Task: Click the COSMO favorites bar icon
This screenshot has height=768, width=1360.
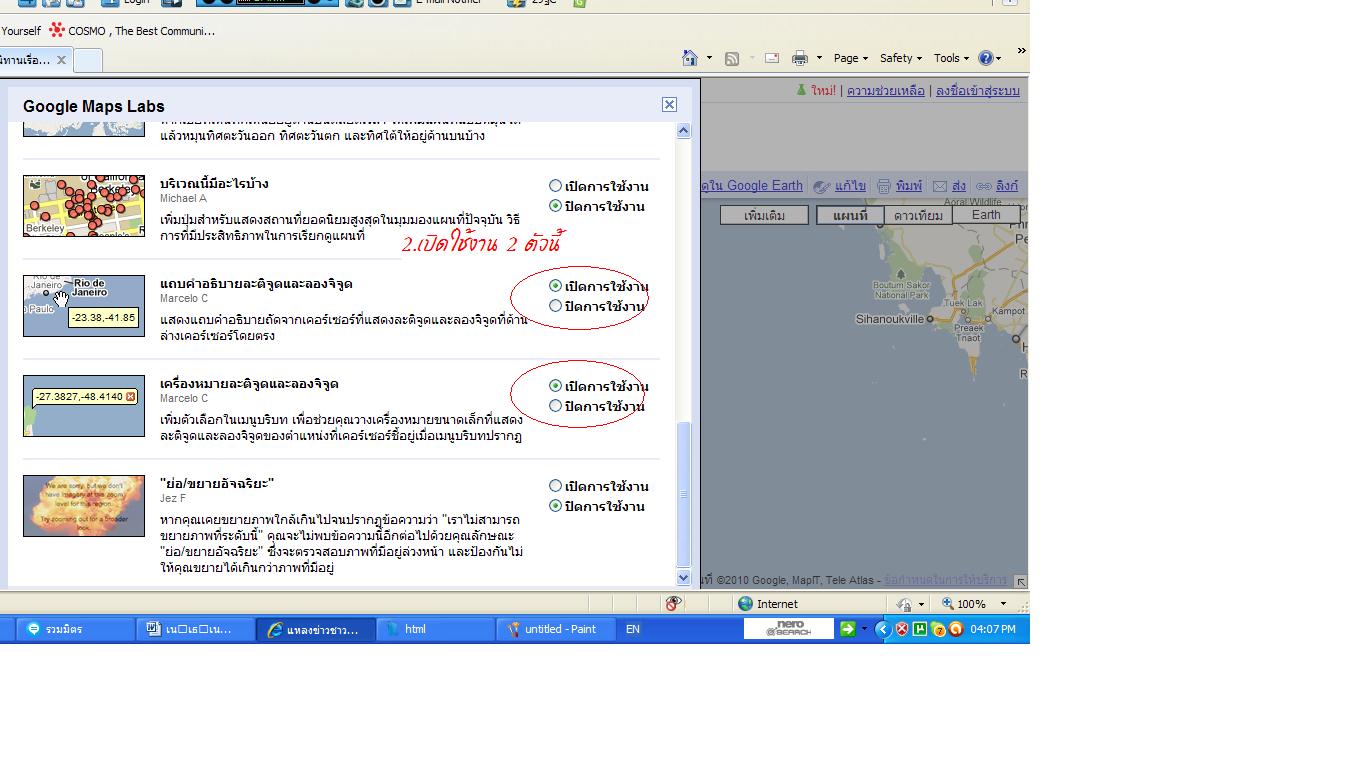Action: (57, 30)
